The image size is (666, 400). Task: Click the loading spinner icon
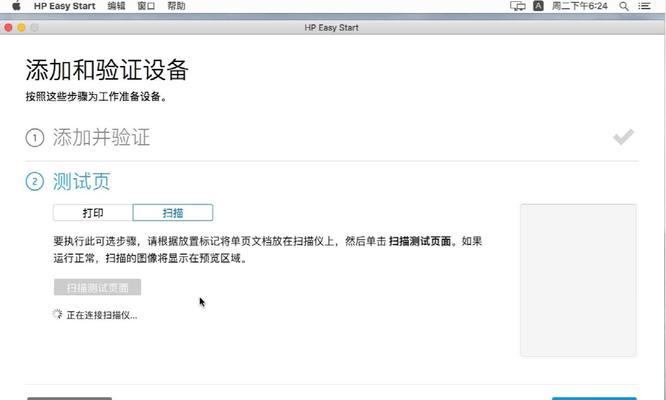click(57, 314)
